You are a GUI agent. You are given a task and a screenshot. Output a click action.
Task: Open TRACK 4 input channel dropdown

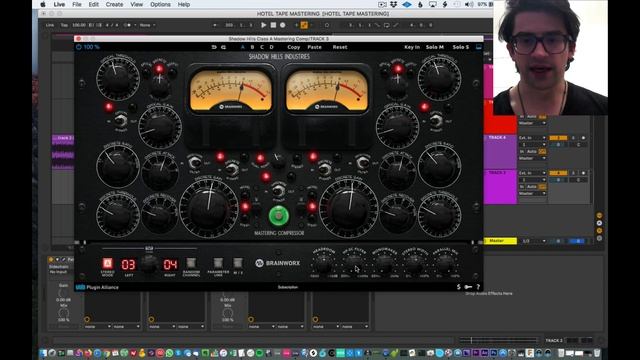pos(532,144)
